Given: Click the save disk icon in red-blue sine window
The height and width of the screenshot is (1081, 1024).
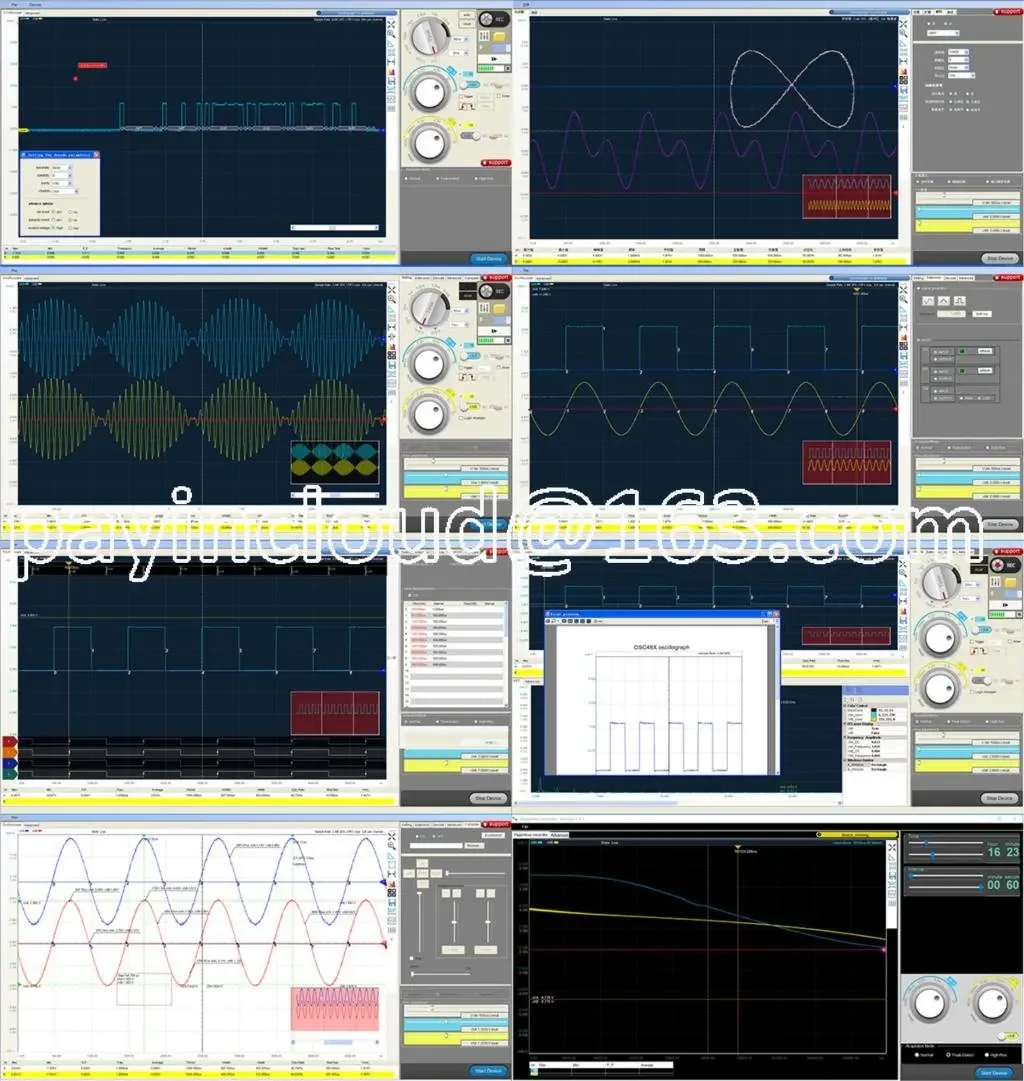Looking at the screenshot, I should tap(391, 902).
